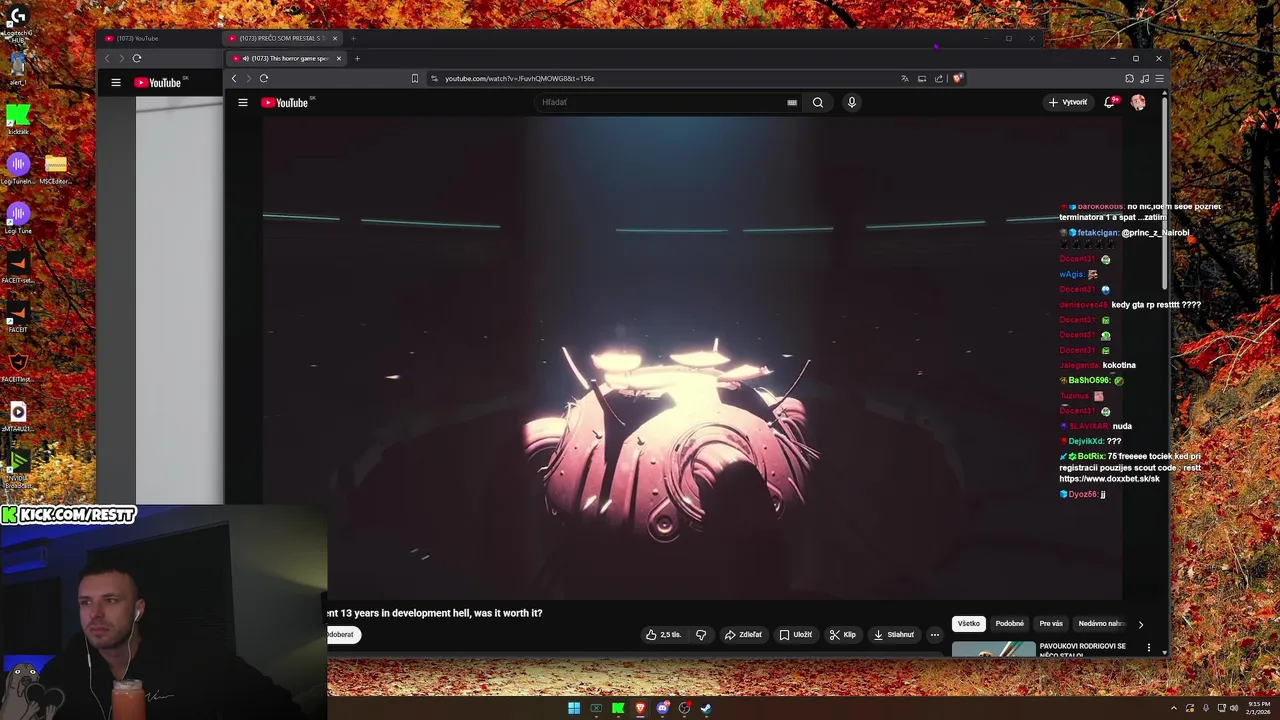Screen dimensions: 1280x720
Task: Close the This horror game tab
Action: point(338,58)
